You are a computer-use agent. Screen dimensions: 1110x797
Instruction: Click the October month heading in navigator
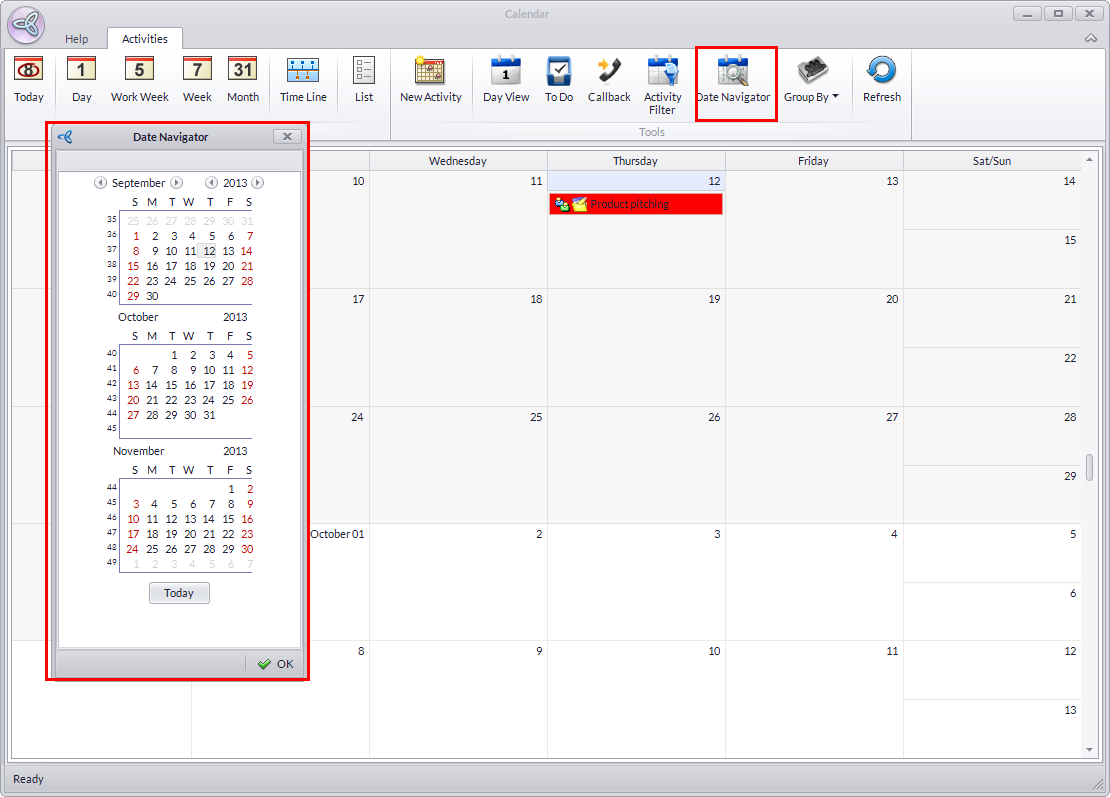pos(138,317)
